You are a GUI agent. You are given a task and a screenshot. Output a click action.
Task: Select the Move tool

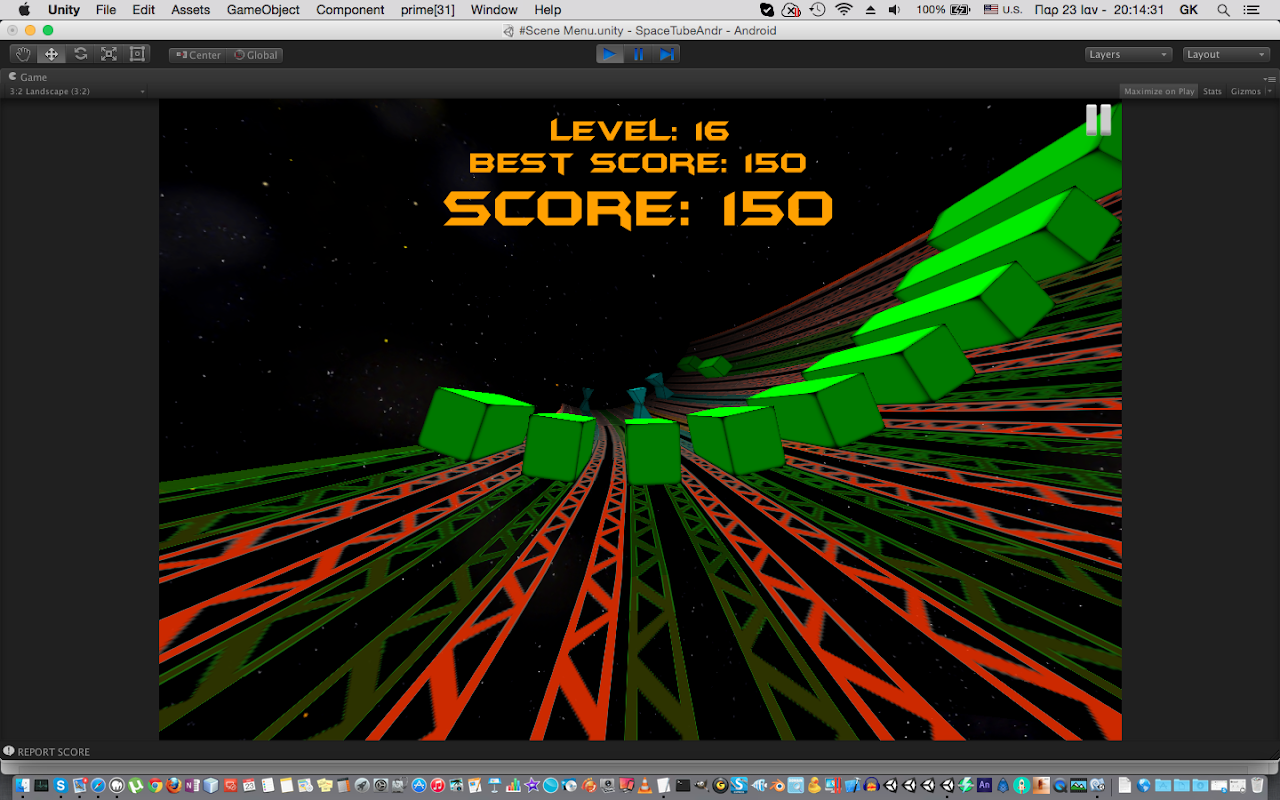pyautogui.click(x=52, y=54)
